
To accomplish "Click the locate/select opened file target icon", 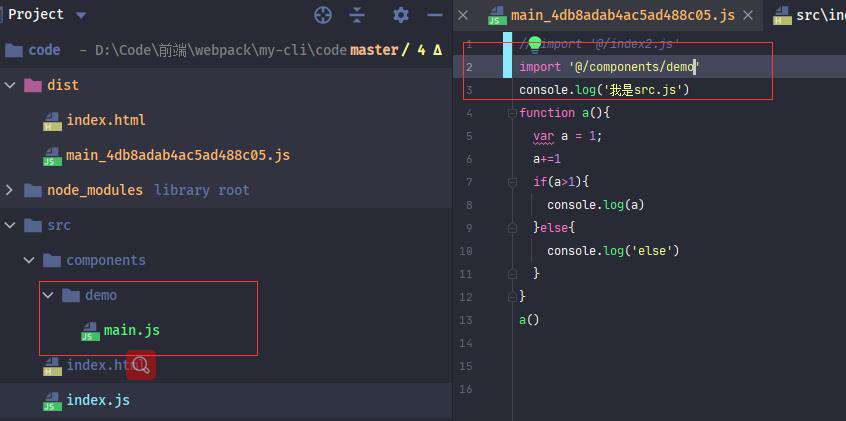I will tap(323, 15).
